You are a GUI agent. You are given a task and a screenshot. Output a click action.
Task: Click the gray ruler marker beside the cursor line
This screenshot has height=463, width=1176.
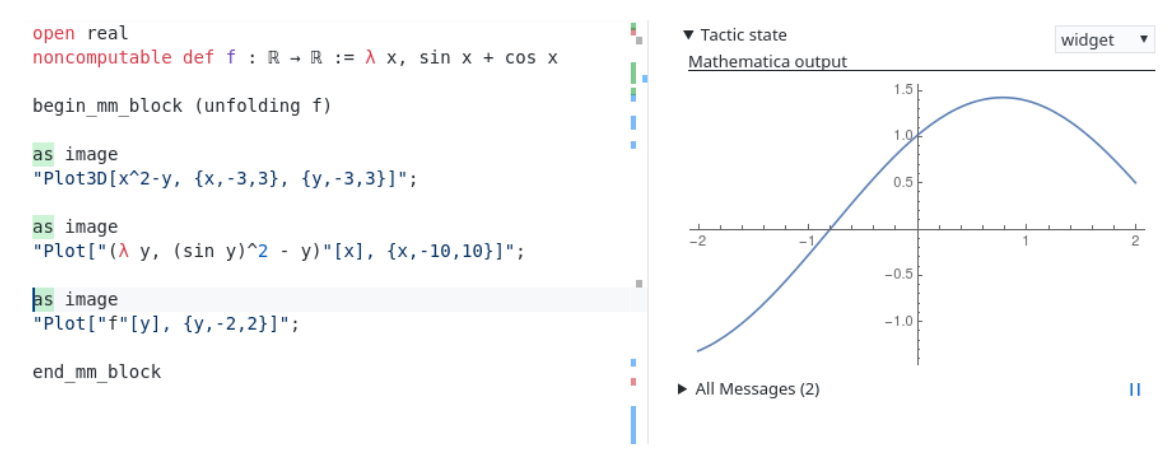point(639,284)
